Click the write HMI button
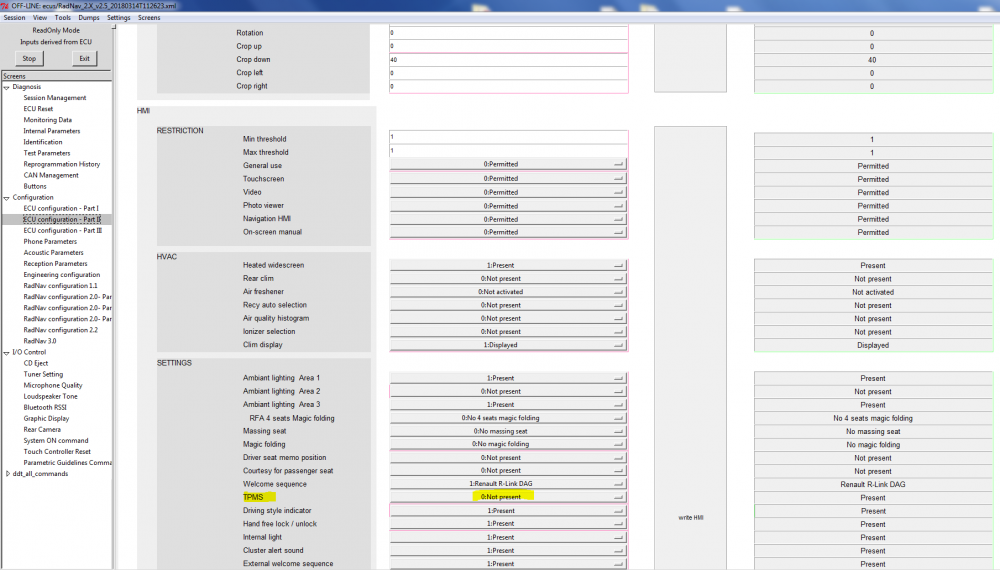This screenshot has height=570, width=1000. (x=691, y=518)
